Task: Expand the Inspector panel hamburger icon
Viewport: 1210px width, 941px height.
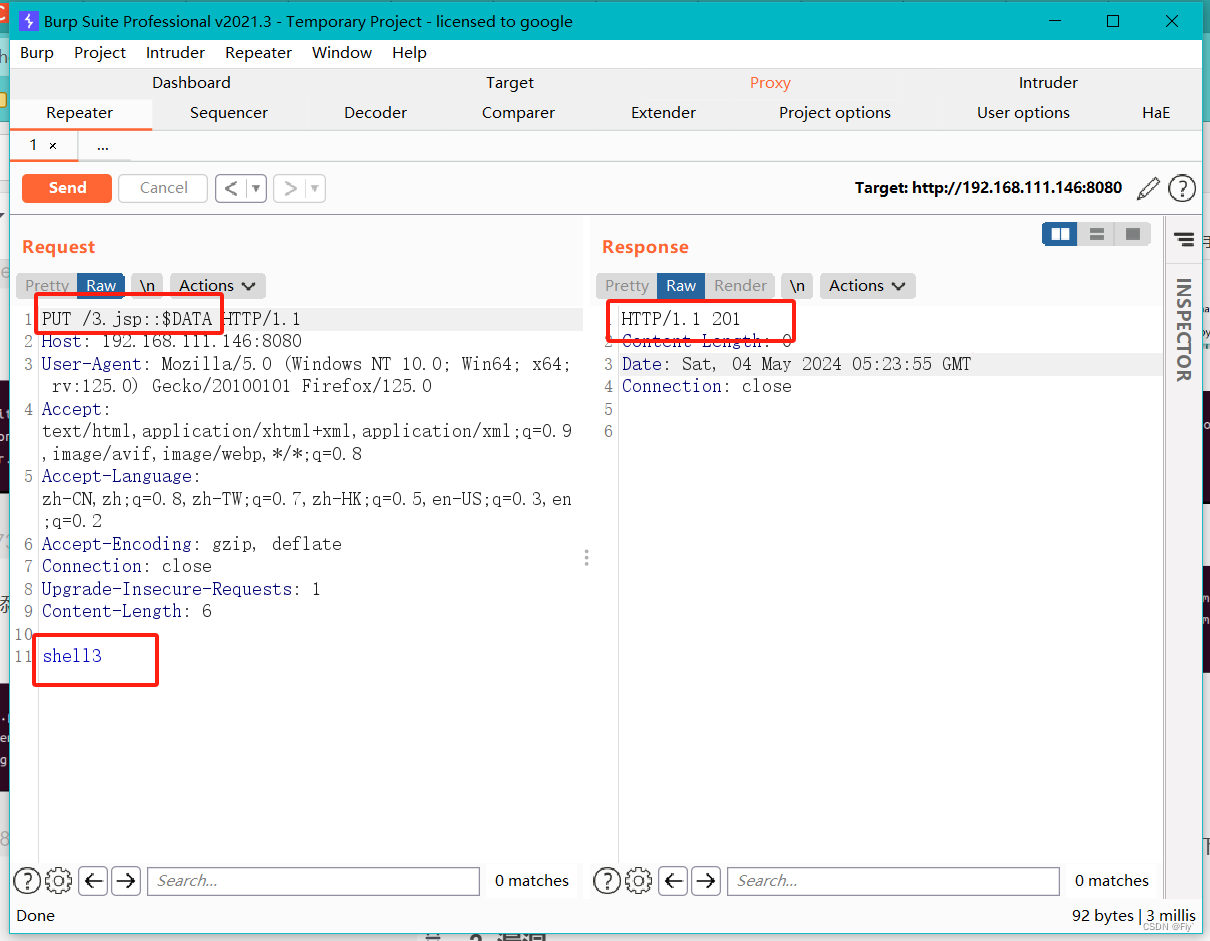Action: point(1184,239)
